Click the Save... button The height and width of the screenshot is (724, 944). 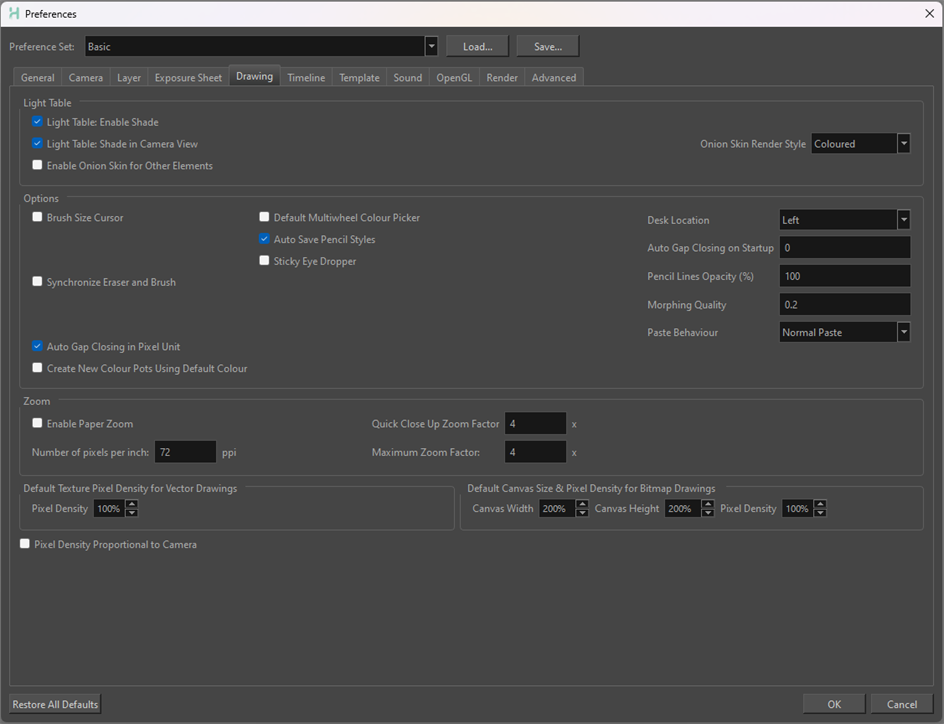click(x=548, y=46)
